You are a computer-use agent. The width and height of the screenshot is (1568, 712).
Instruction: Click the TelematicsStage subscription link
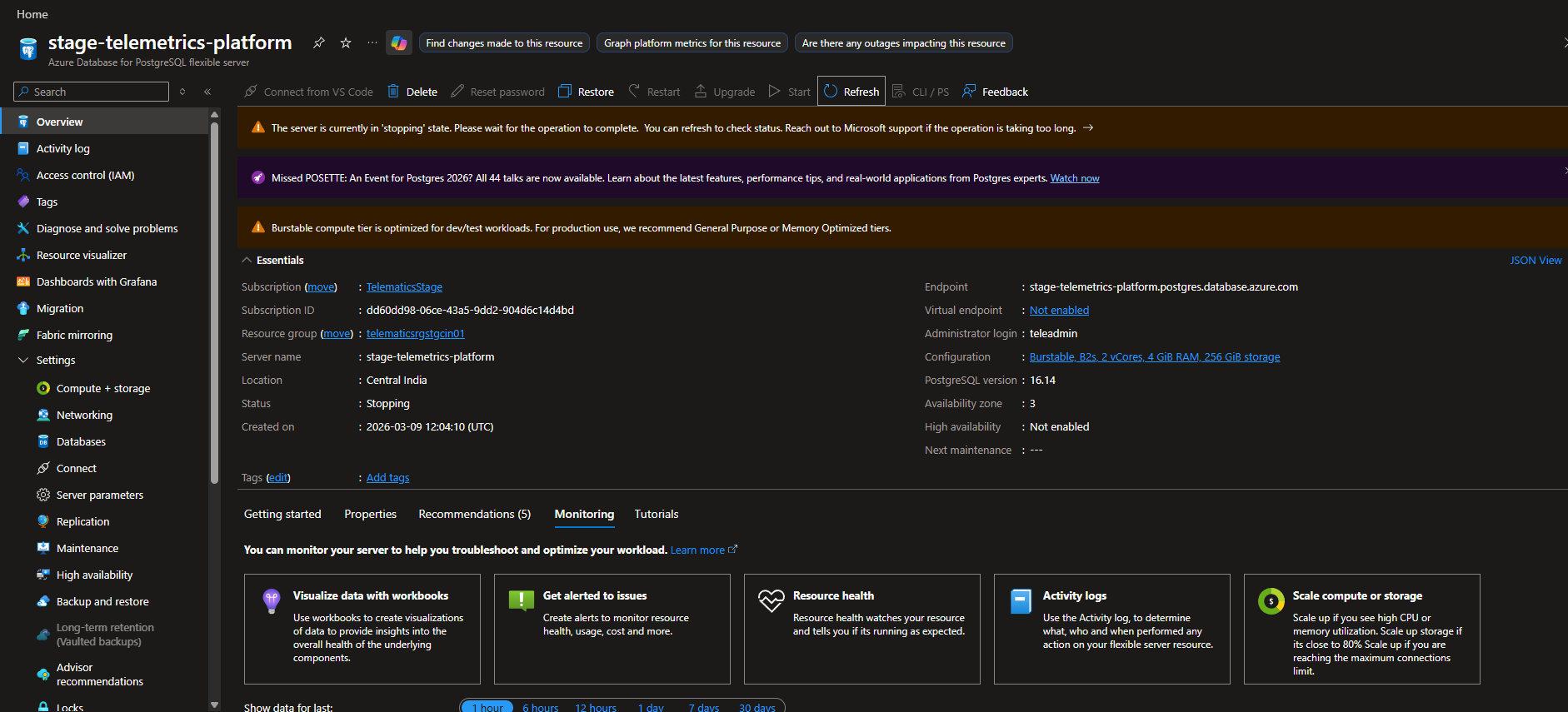click(404, 286)
